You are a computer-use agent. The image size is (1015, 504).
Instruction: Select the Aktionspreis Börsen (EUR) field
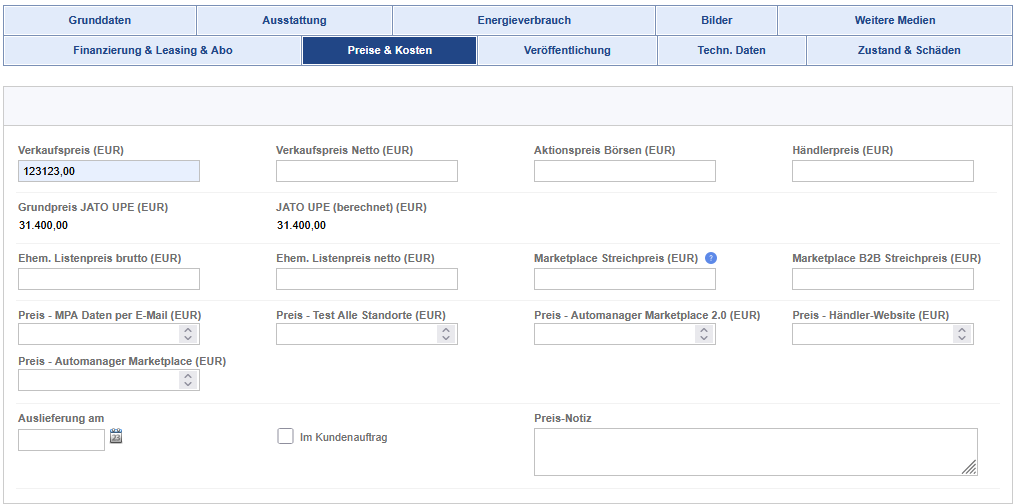coord(625,171)
